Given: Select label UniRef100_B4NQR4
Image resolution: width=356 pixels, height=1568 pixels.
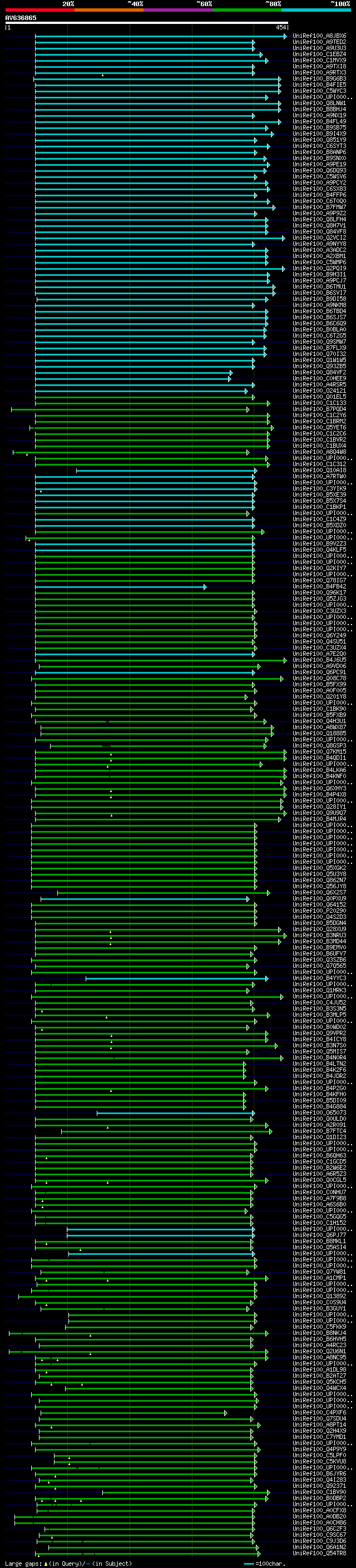Looking at the screenshot, I should click(319, 1058).
